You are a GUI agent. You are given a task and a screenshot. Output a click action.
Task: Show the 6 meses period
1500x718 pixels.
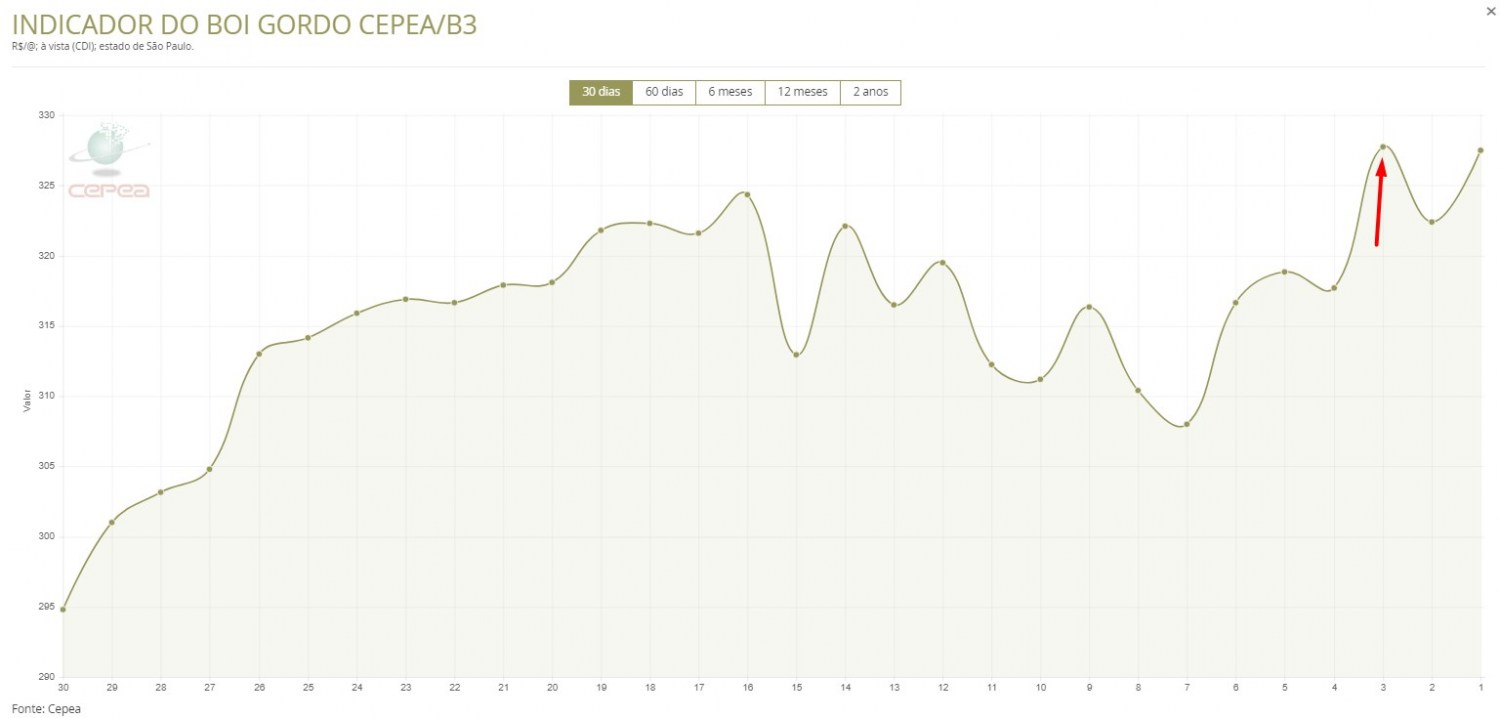click(x=730, y=92)
